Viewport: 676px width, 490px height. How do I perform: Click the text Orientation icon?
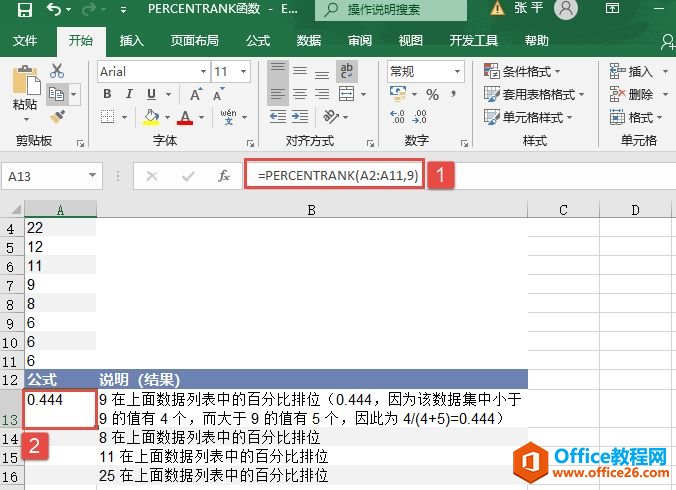(x=331, y=116)
